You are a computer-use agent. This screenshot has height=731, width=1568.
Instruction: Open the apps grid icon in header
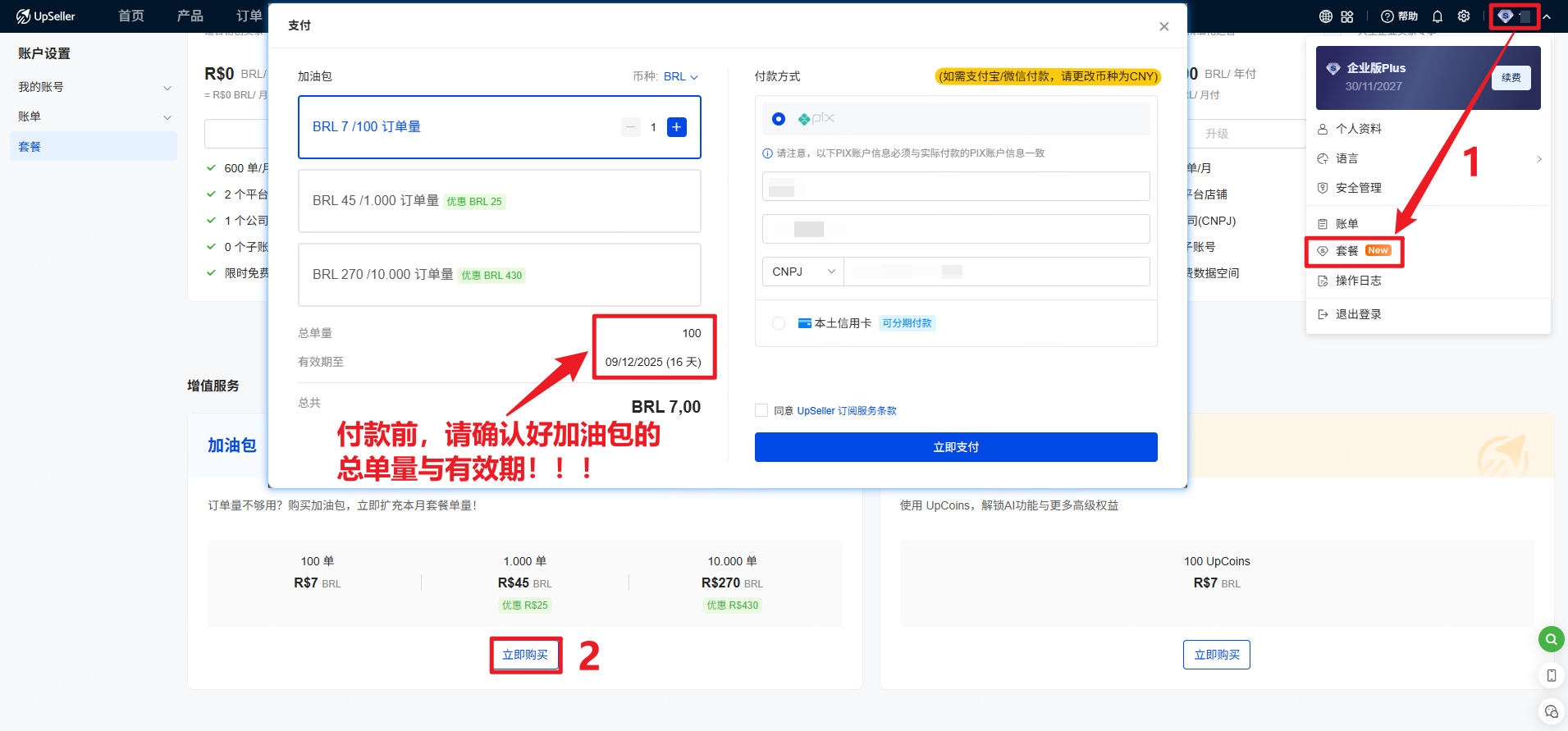click(1347, 16)
